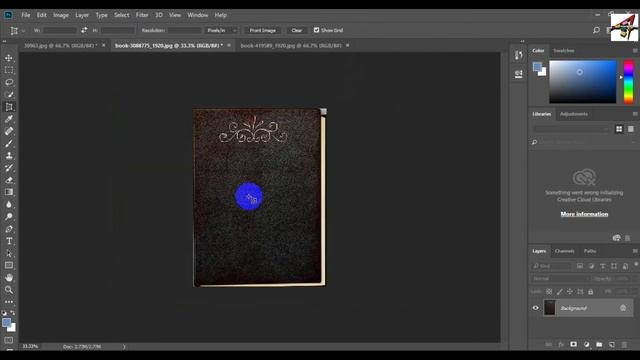Swap width and height values
The width and height of the screenshot is (640, 360).
[84, 30]
